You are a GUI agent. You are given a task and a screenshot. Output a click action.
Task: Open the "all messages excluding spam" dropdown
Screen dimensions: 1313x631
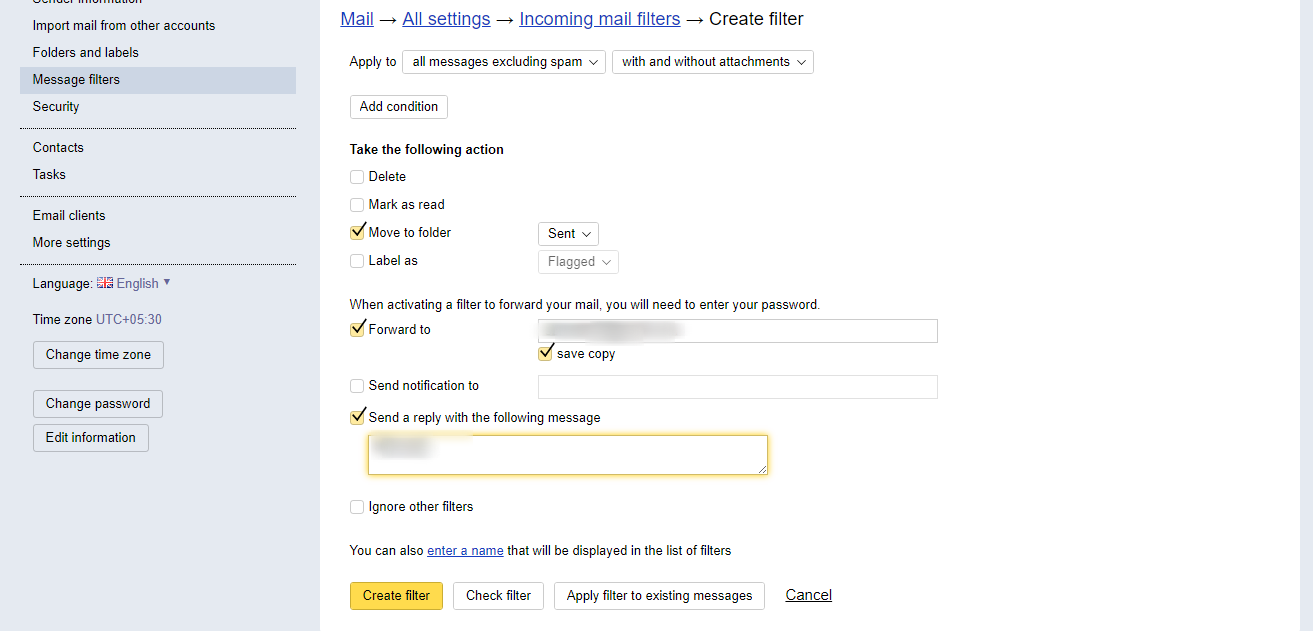tap(503, 61)
